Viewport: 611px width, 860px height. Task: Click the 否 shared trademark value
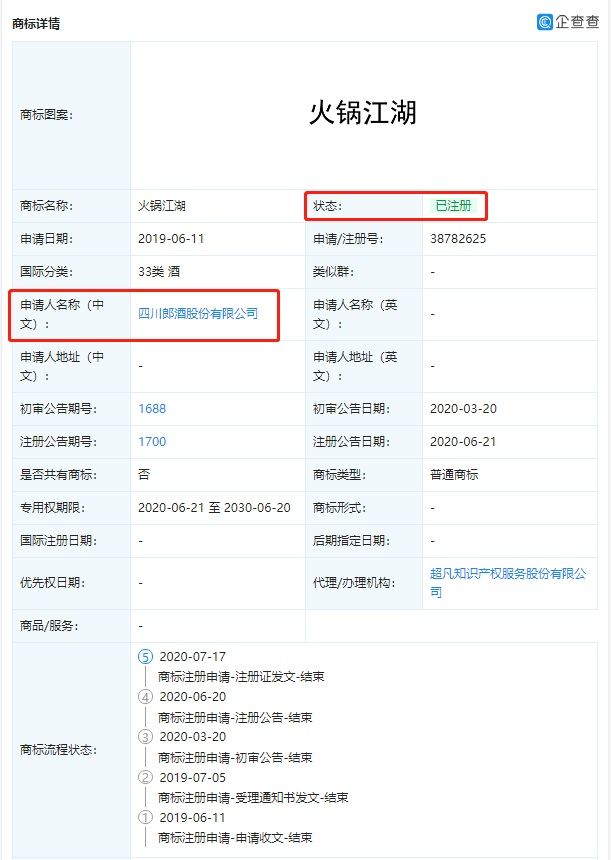tap(144, 474)
